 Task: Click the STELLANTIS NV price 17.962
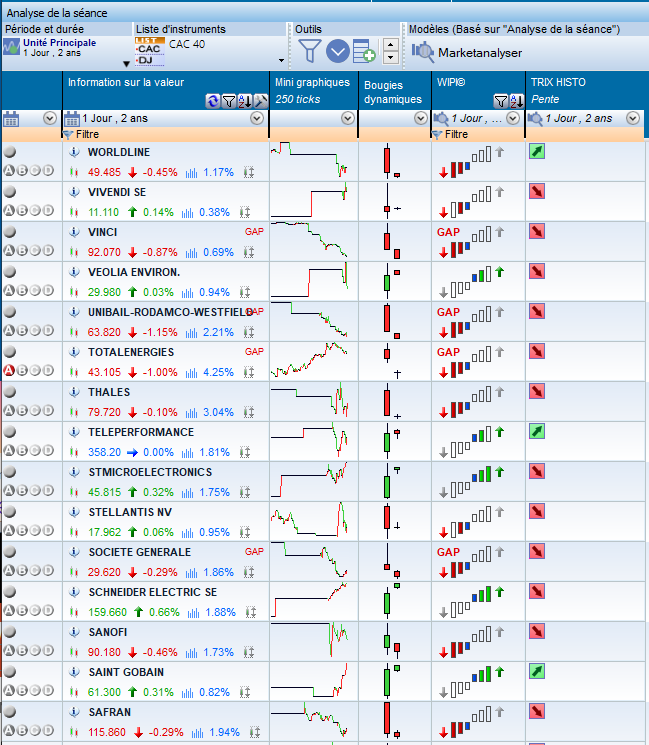(x=105, y=532)
